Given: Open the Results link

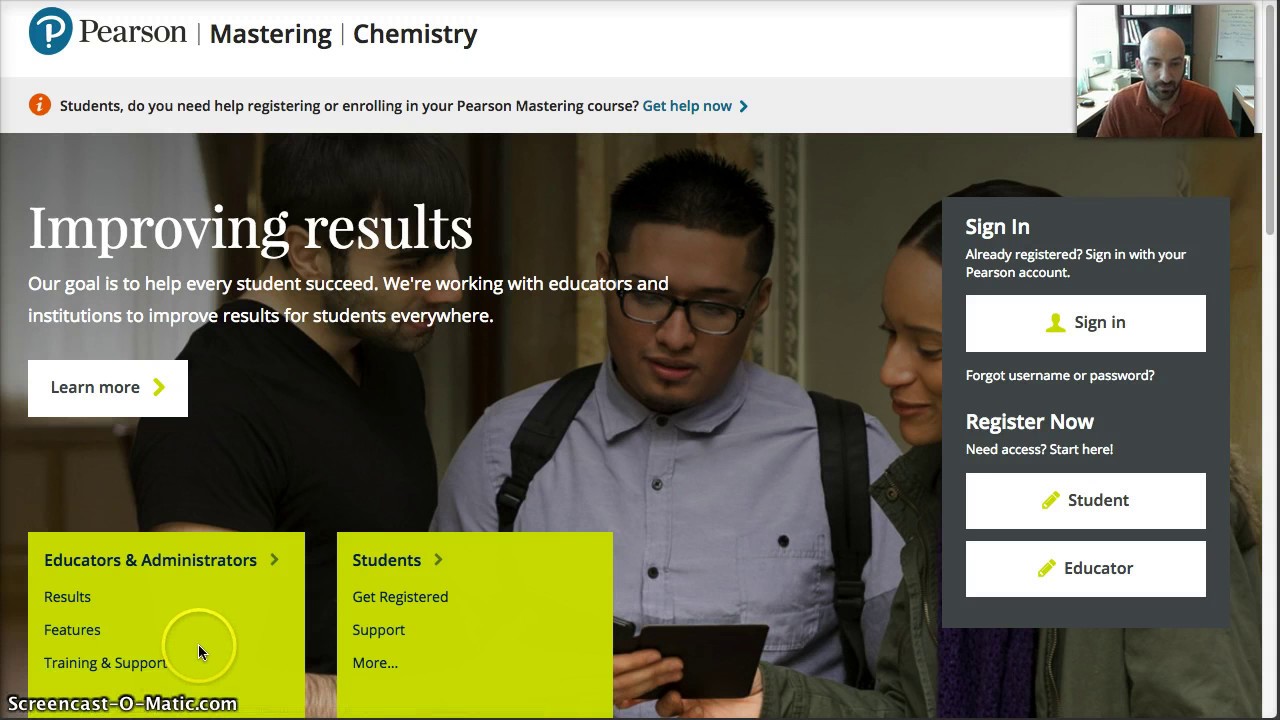Looking at the screenshot, I should 67,597.
